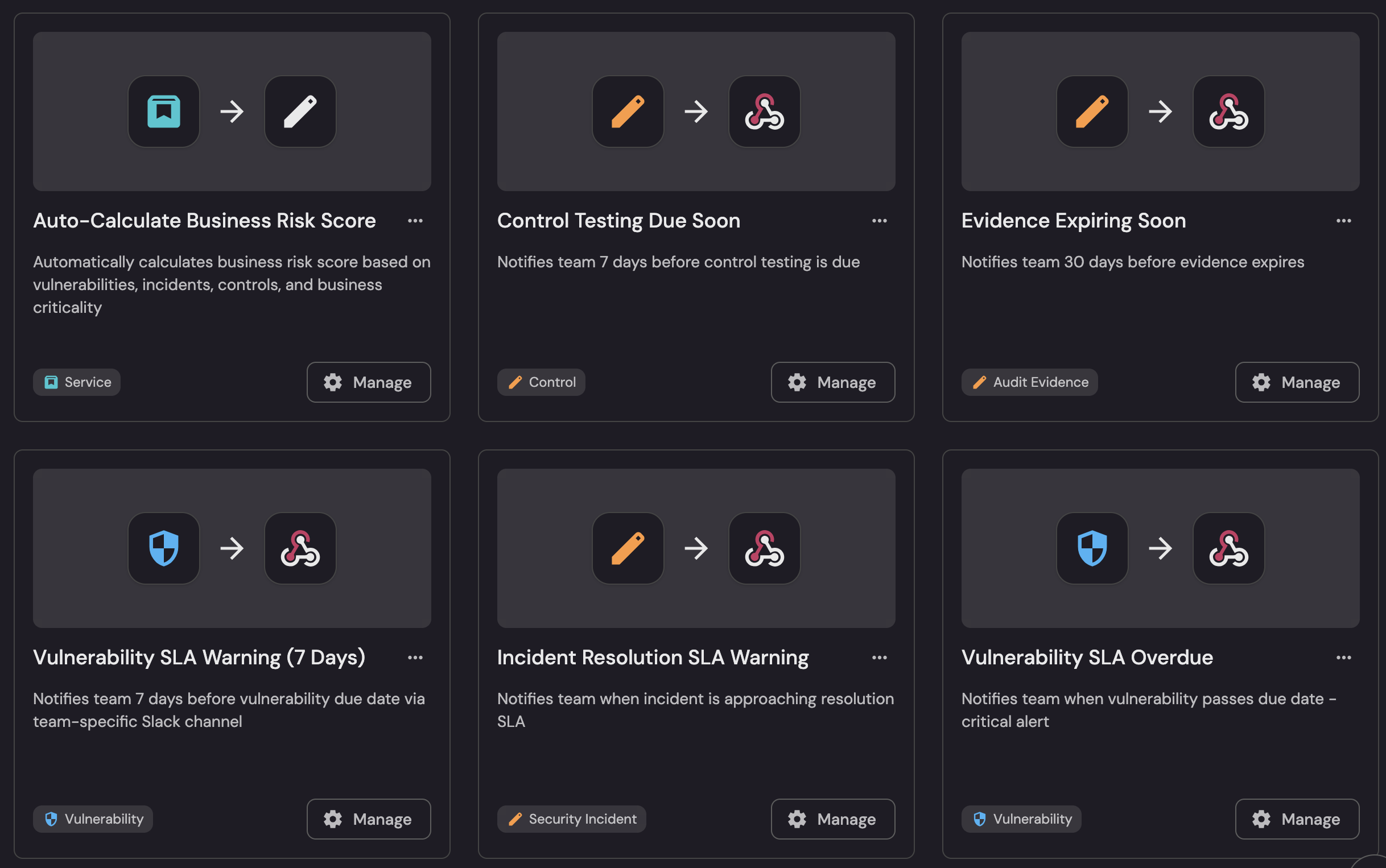Viewport: 1386px width, 868px height.
Task: Click the shield trigger icon on Vulnerability SLA Overdue
Action: pos(1092,548)
